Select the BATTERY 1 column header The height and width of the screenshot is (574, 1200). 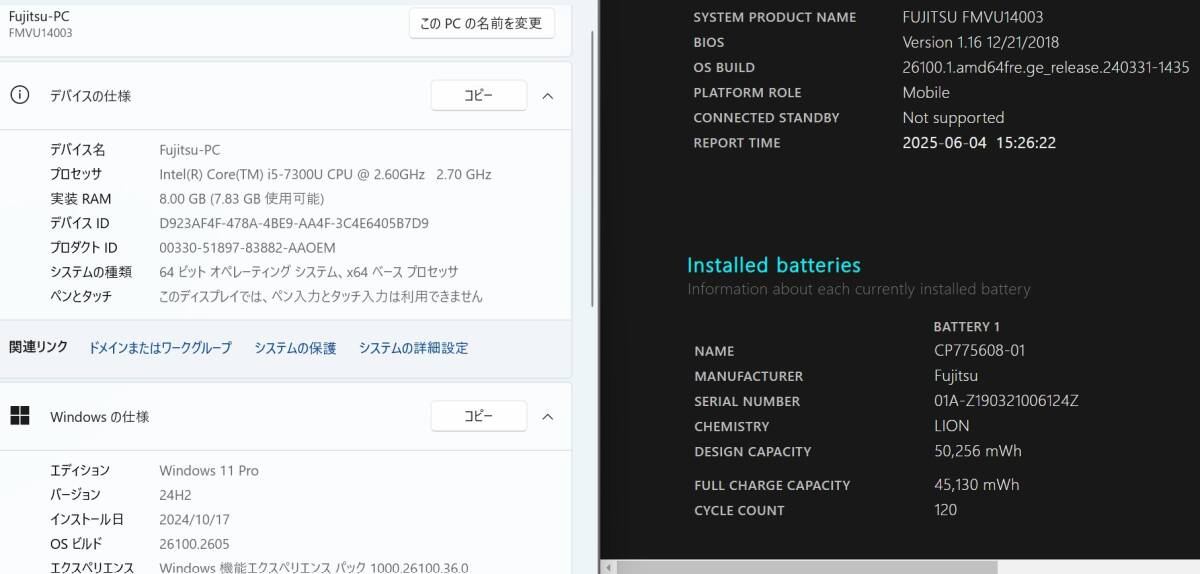coord(967,327)
